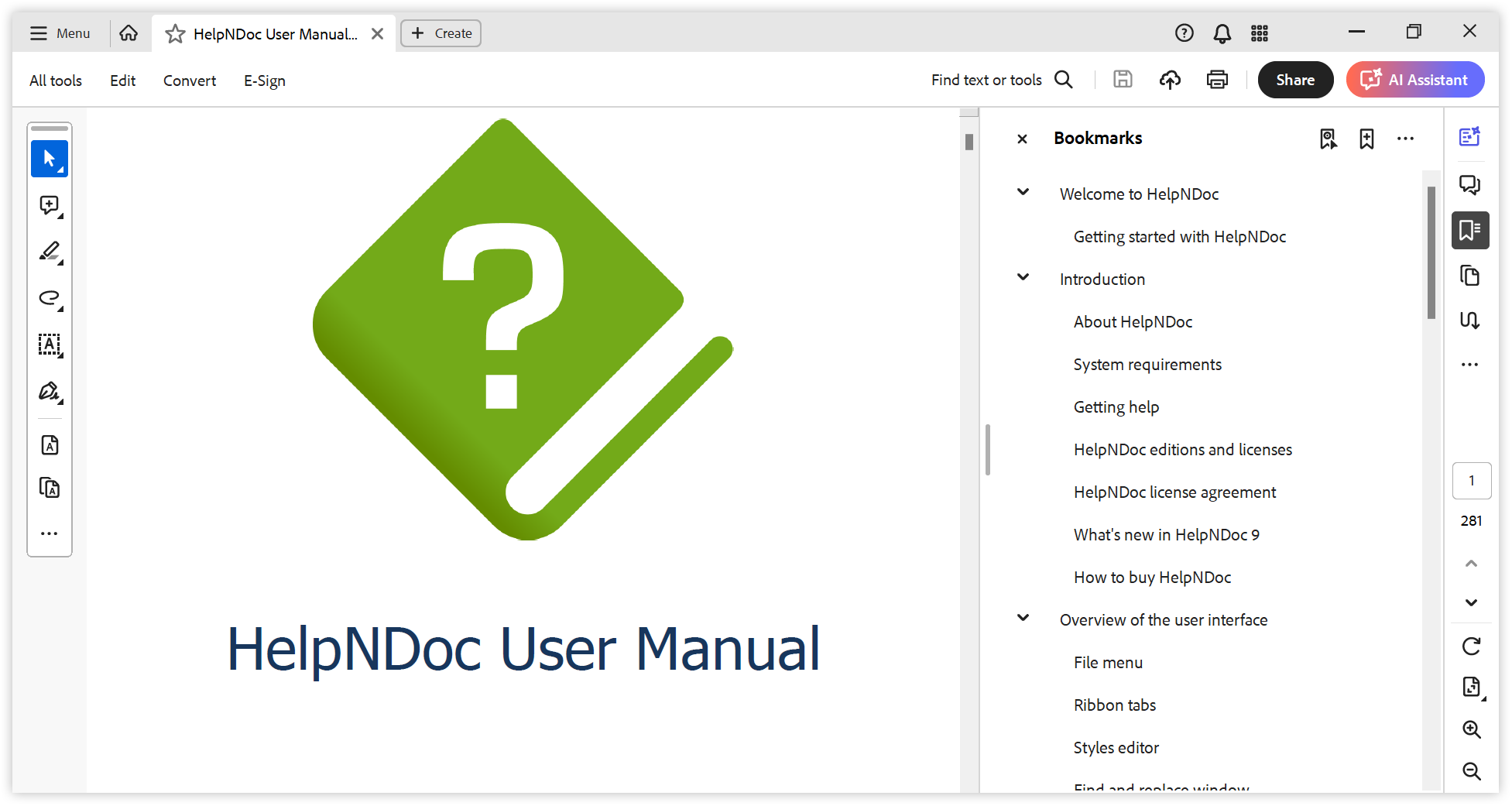Select the text box selection tool
The width and height of the screenshot is (1512, 806).
click(50, 345)
